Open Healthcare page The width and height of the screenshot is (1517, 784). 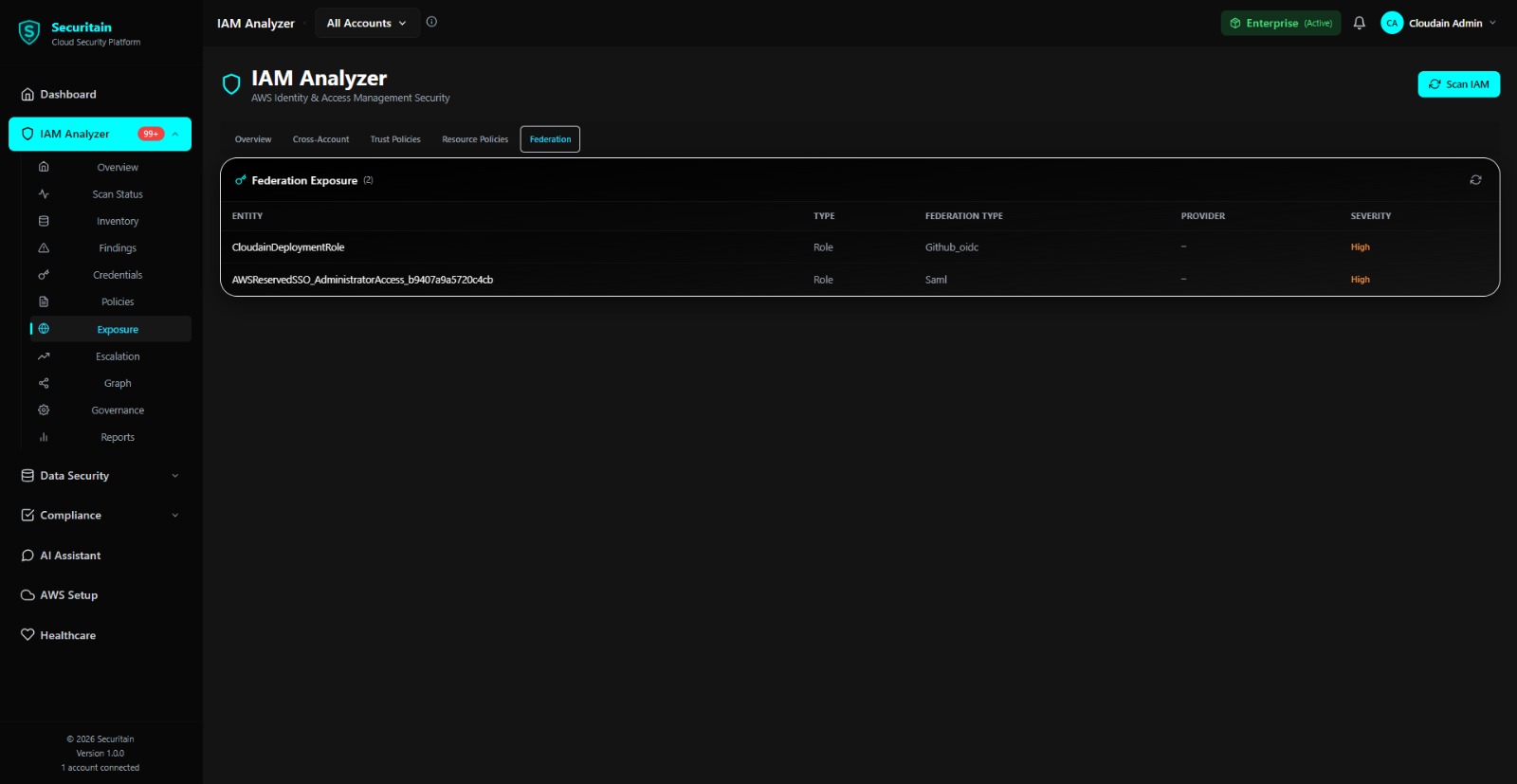tap(100, 635)
